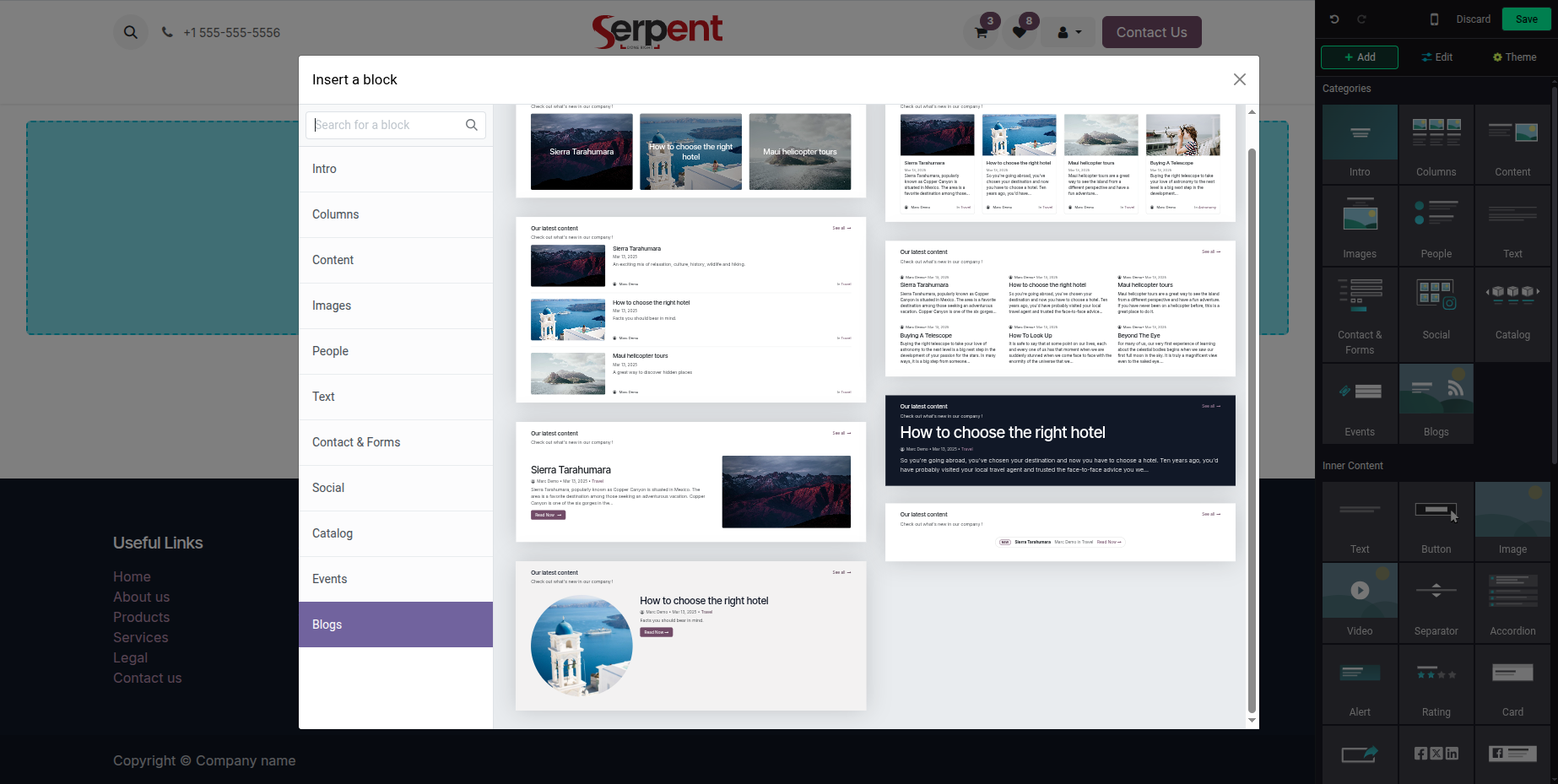Select the Text category in dialog list
1558x784 pixels.
[396, 397]
